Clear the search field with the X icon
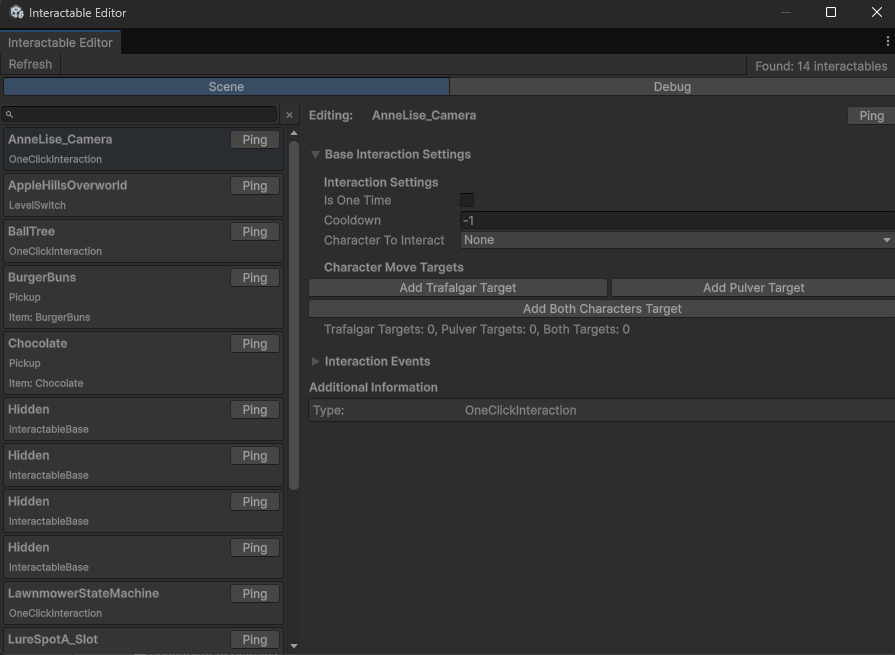Viewport: 895px width, 655px height. (289, 114)
